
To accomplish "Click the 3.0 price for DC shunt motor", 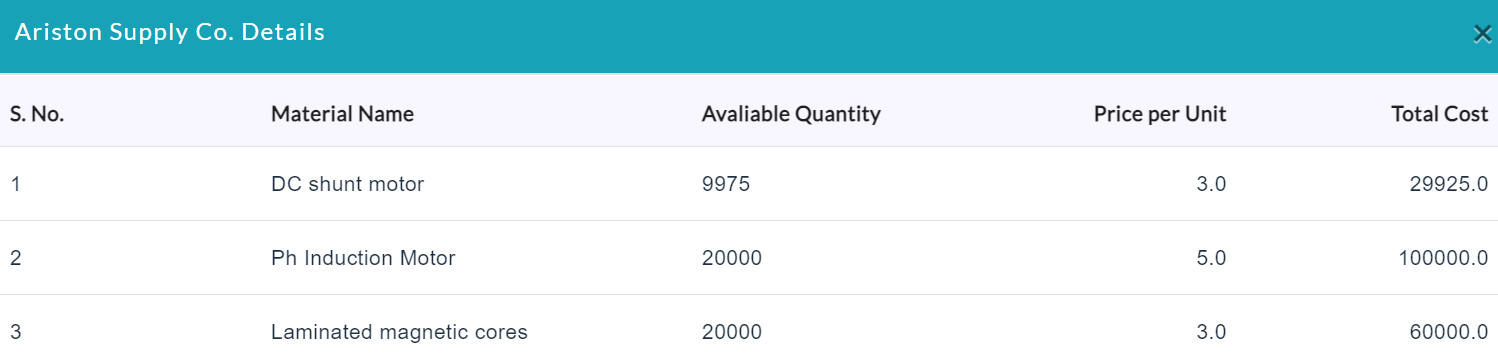I will (x=1211, y=184).
